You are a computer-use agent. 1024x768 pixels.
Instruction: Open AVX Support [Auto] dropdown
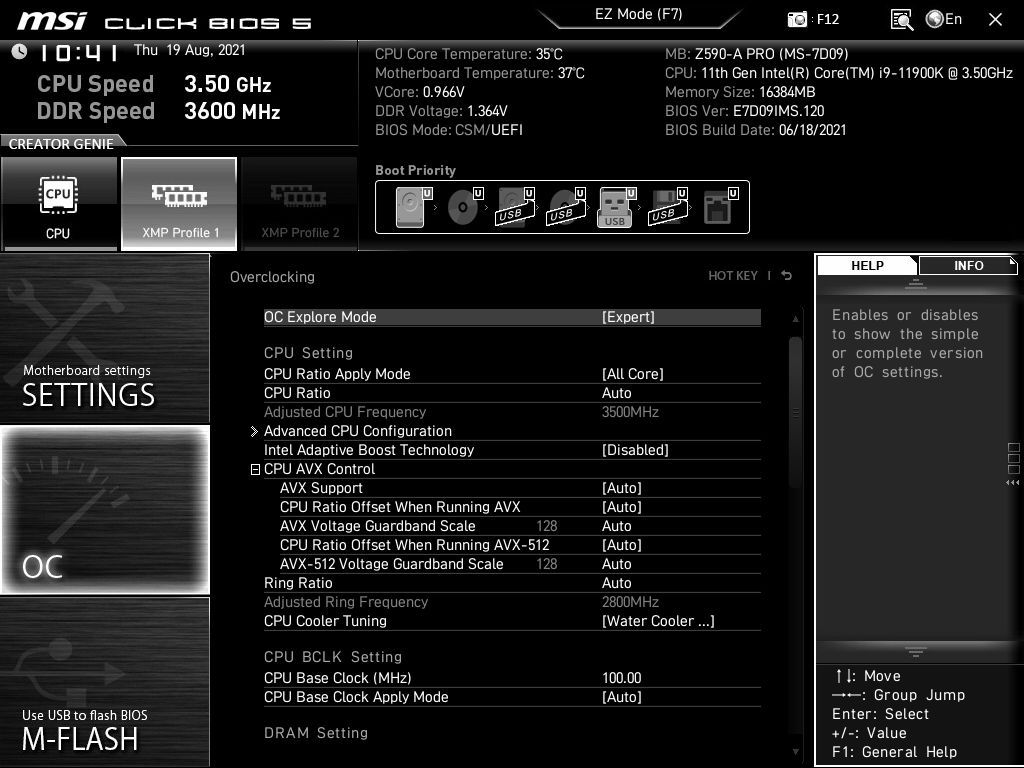520,488
